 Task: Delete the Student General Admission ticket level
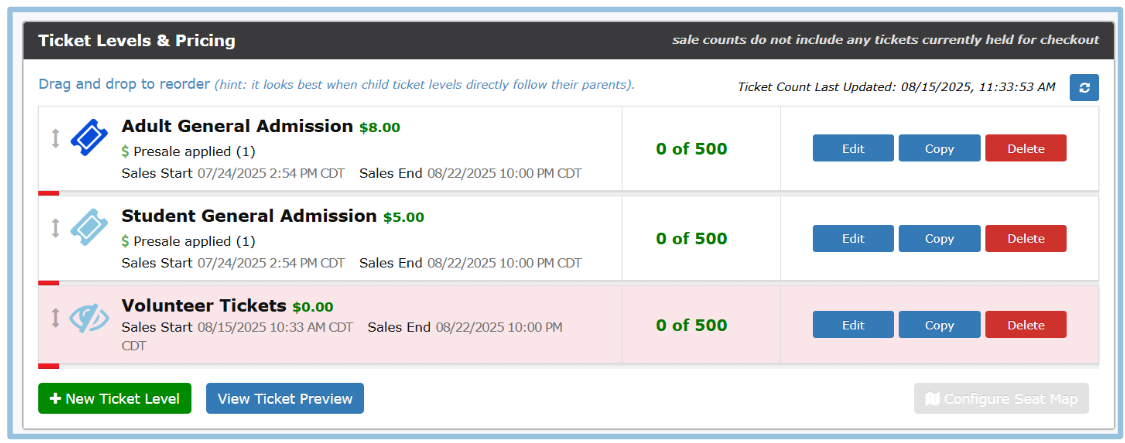pos(1025,238)
